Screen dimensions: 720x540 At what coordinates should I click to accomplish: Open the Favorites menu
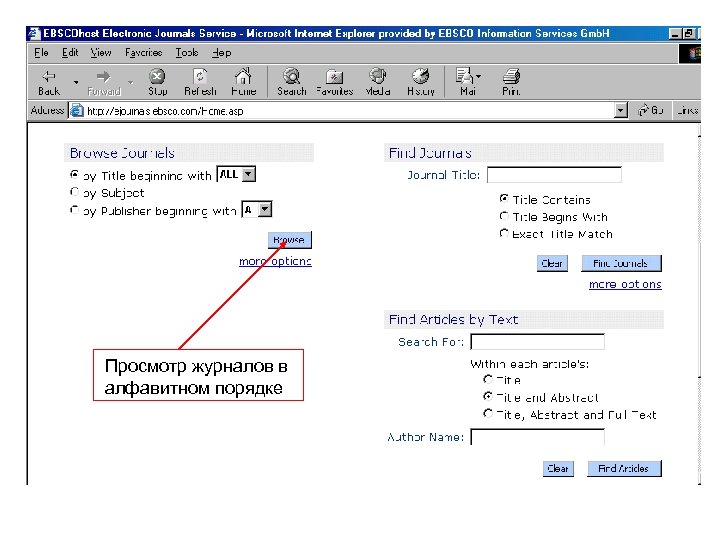coord(143,53)
